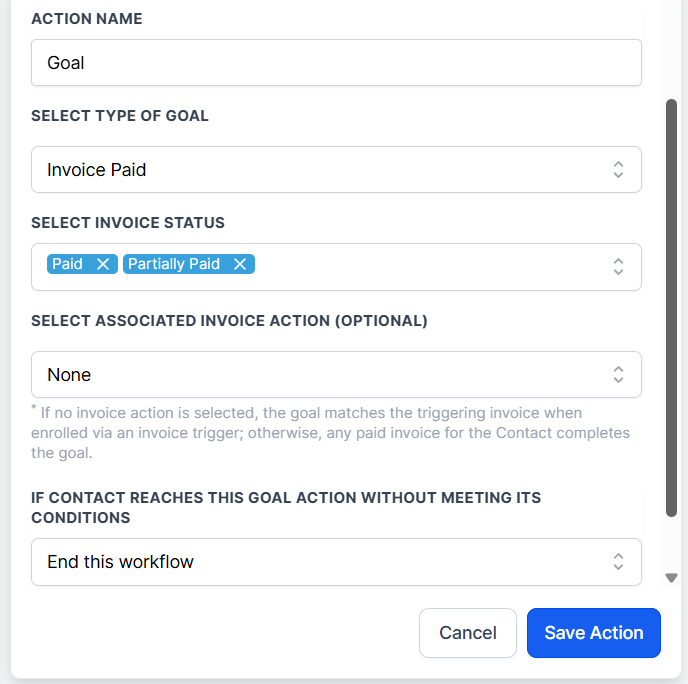Click the Select Invoice Status label
Viewport: 688px width, 684px height.
128,223
